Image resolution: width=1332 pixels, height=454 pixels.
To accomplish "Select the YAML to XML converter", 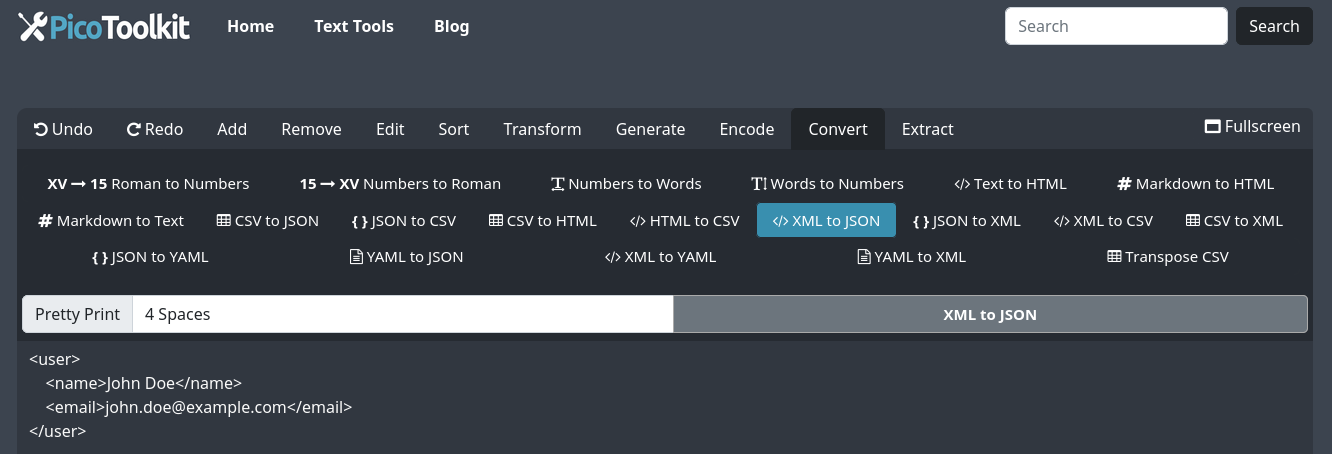I will [x=911, y=257].
